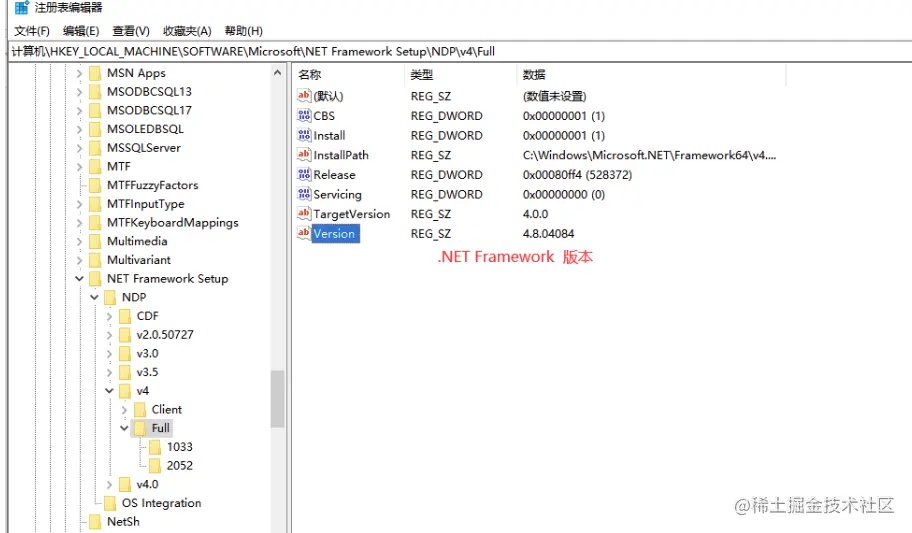
Task: Click the Release DWORD value icon
Action: (x=304, y=174)
